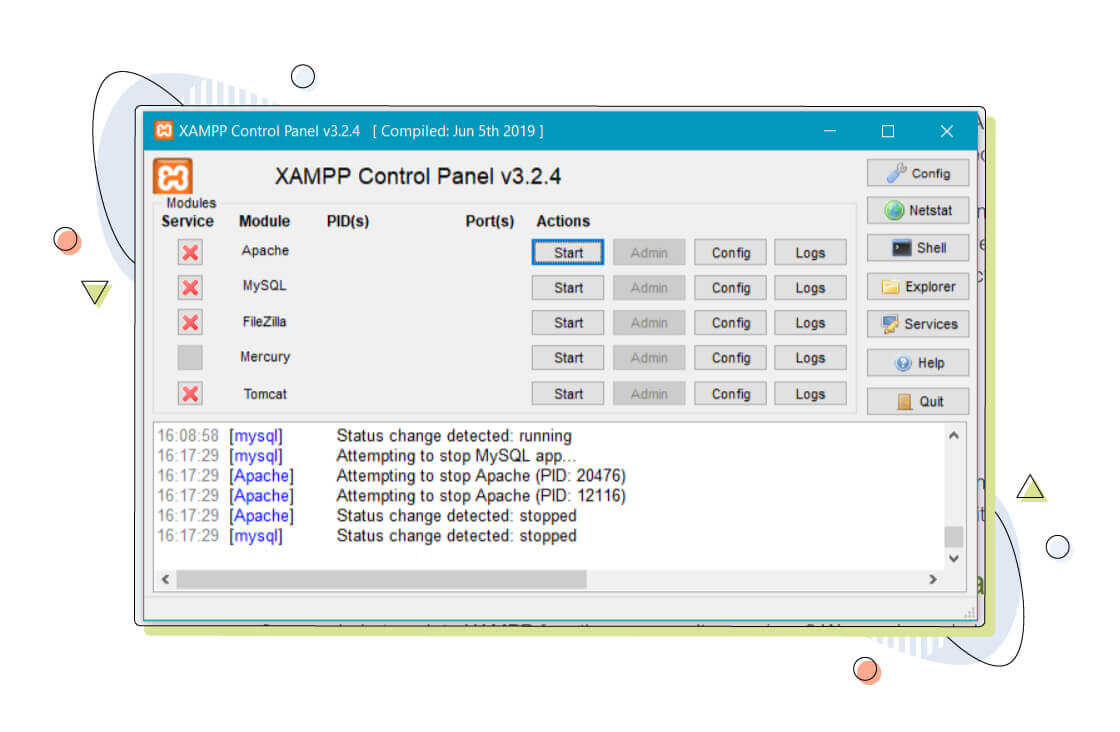Maximize the XAMPP Control Panel window
The width and height of the screenshot is (1120, 732).
[x=888, y=131]
